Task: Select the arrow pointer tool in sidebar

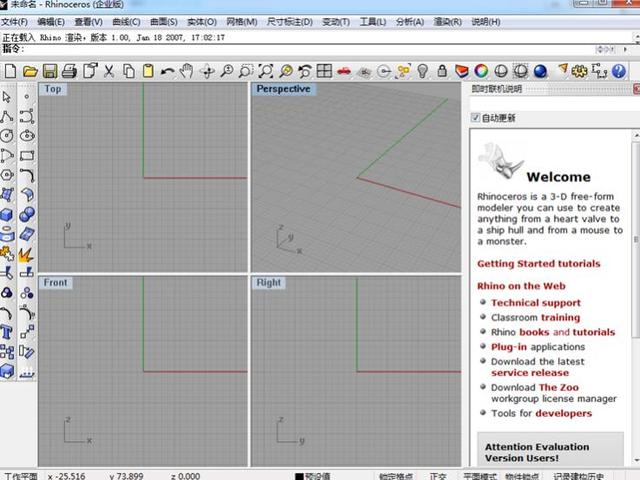Action: [x=7, y=97]
